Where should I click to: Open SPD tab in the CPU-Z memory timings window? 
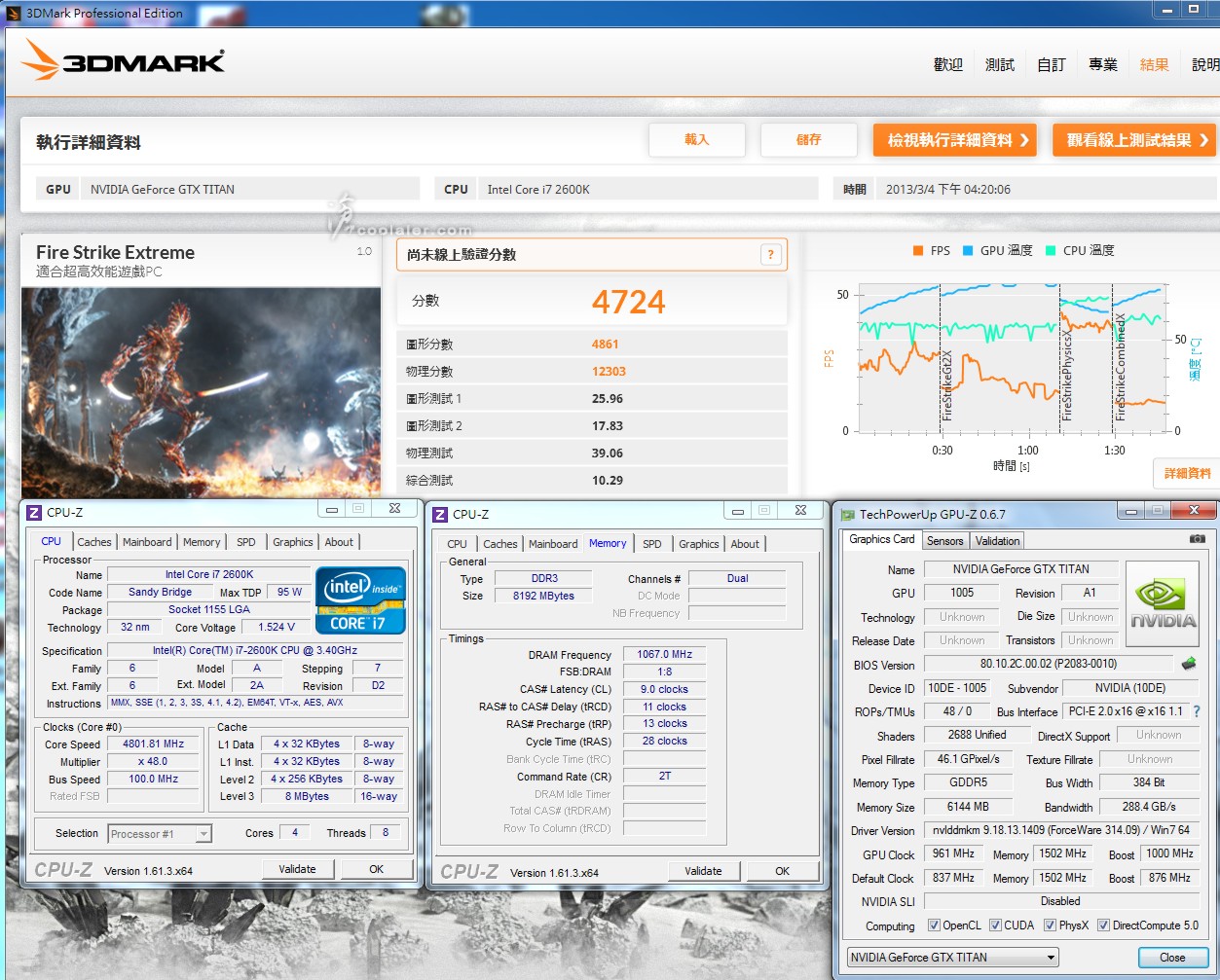click(652, 544)
